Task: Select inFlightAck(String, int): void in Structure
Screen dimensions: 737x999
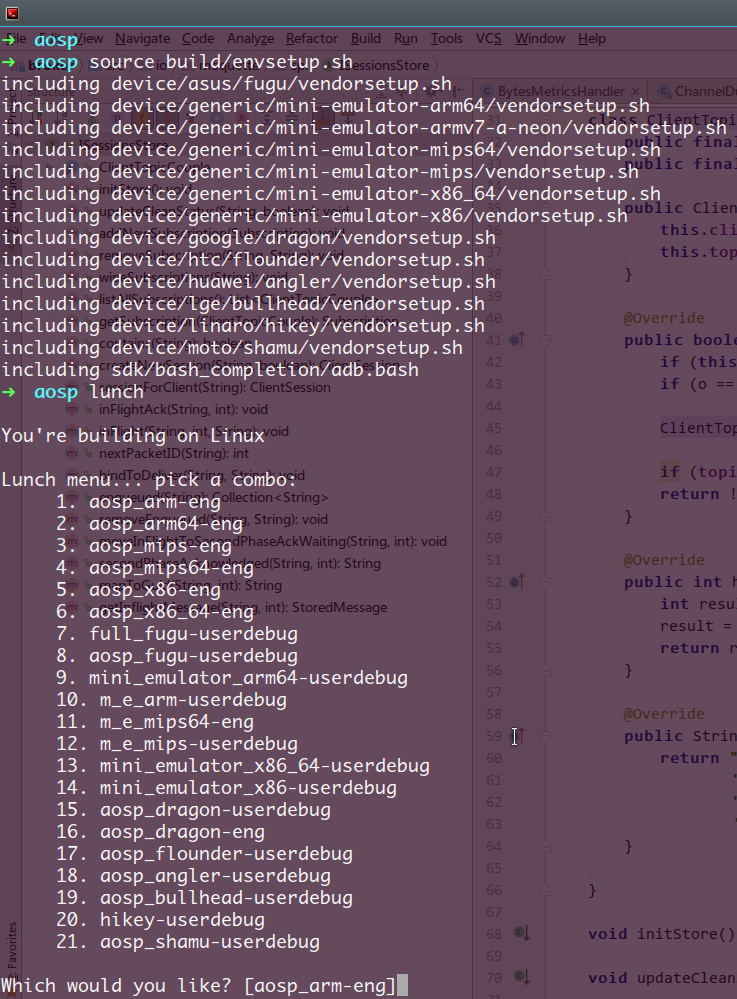Action: point(183,409)
